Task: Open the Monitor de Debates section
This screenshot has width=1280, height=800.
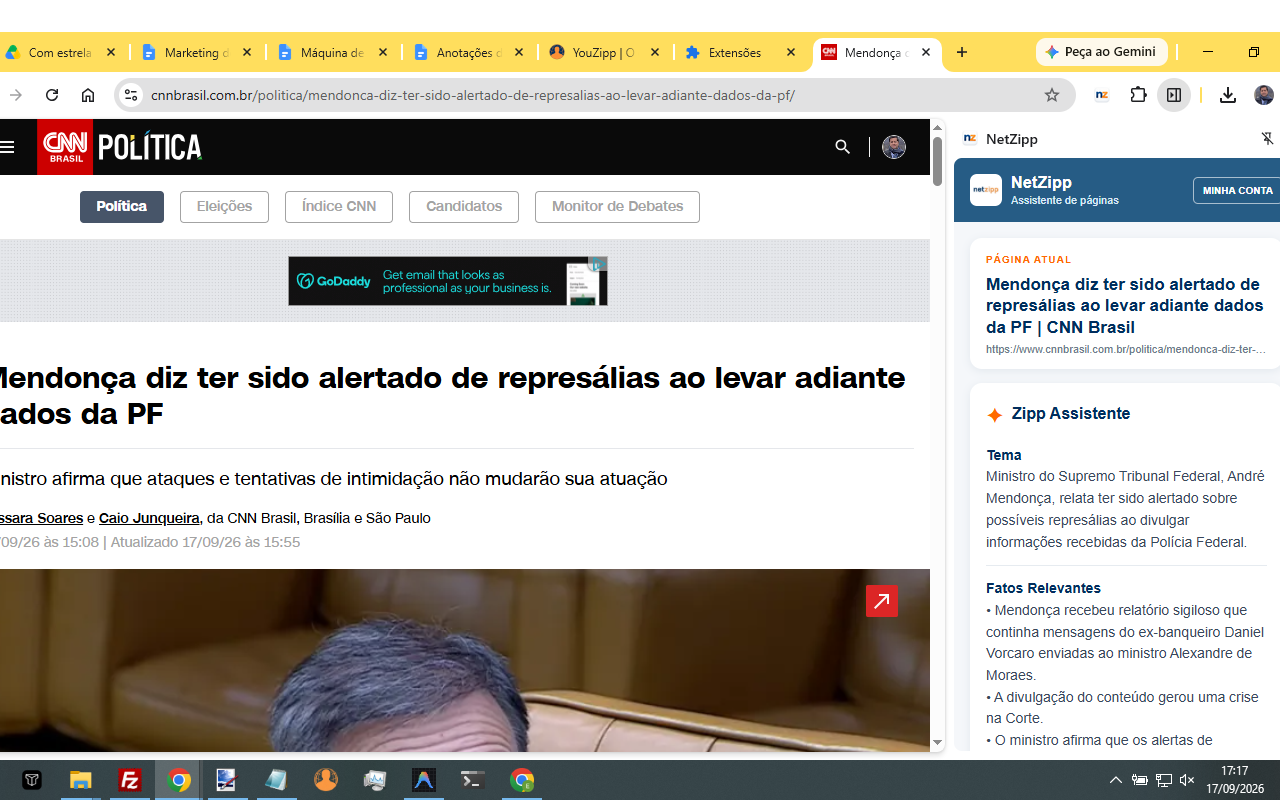Action: [x=617, y=207]
